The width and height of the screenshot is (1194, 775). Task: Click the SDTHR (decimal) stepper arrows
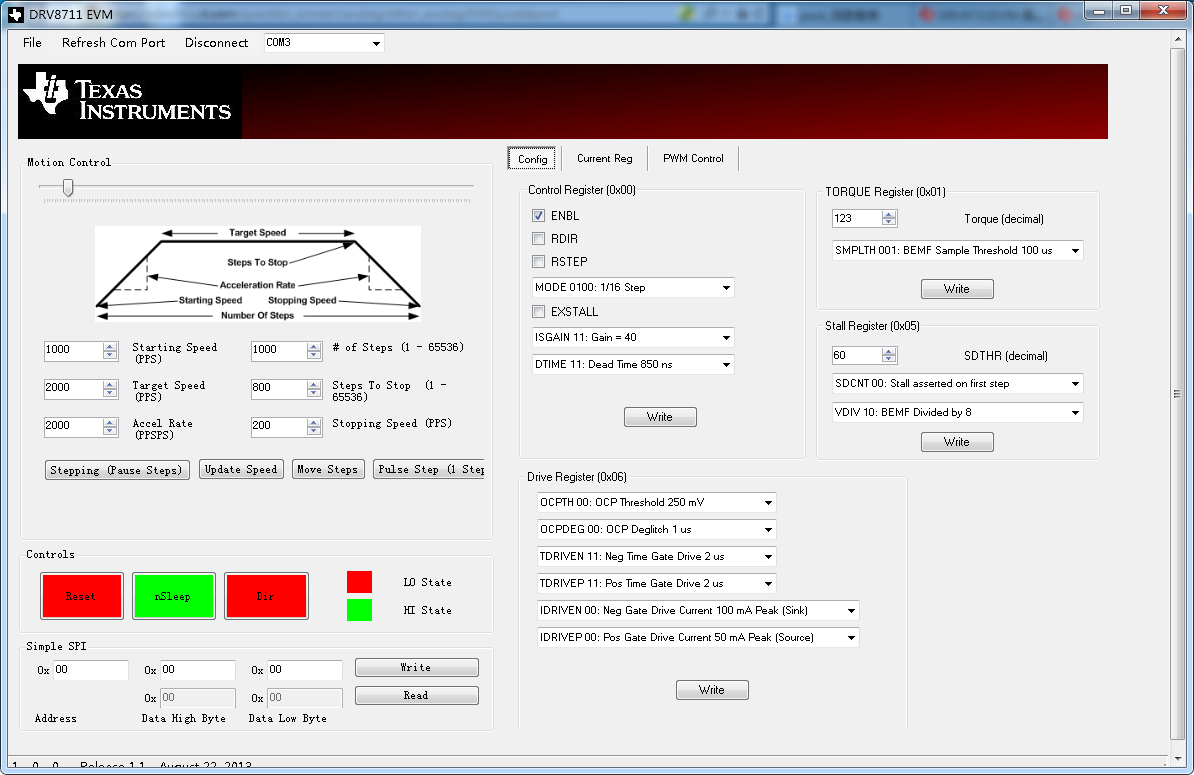pos(889,356)
